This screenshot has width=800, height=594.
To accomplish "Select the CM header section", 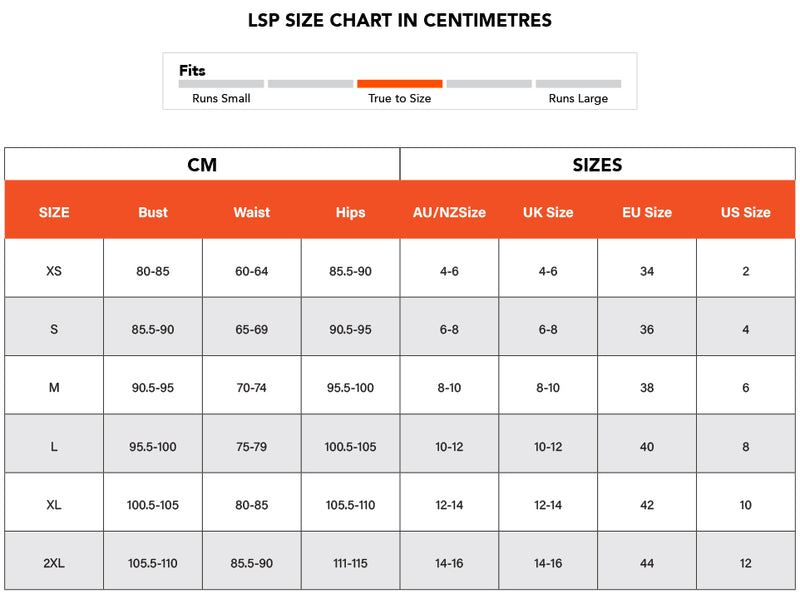I will (202, 165).
